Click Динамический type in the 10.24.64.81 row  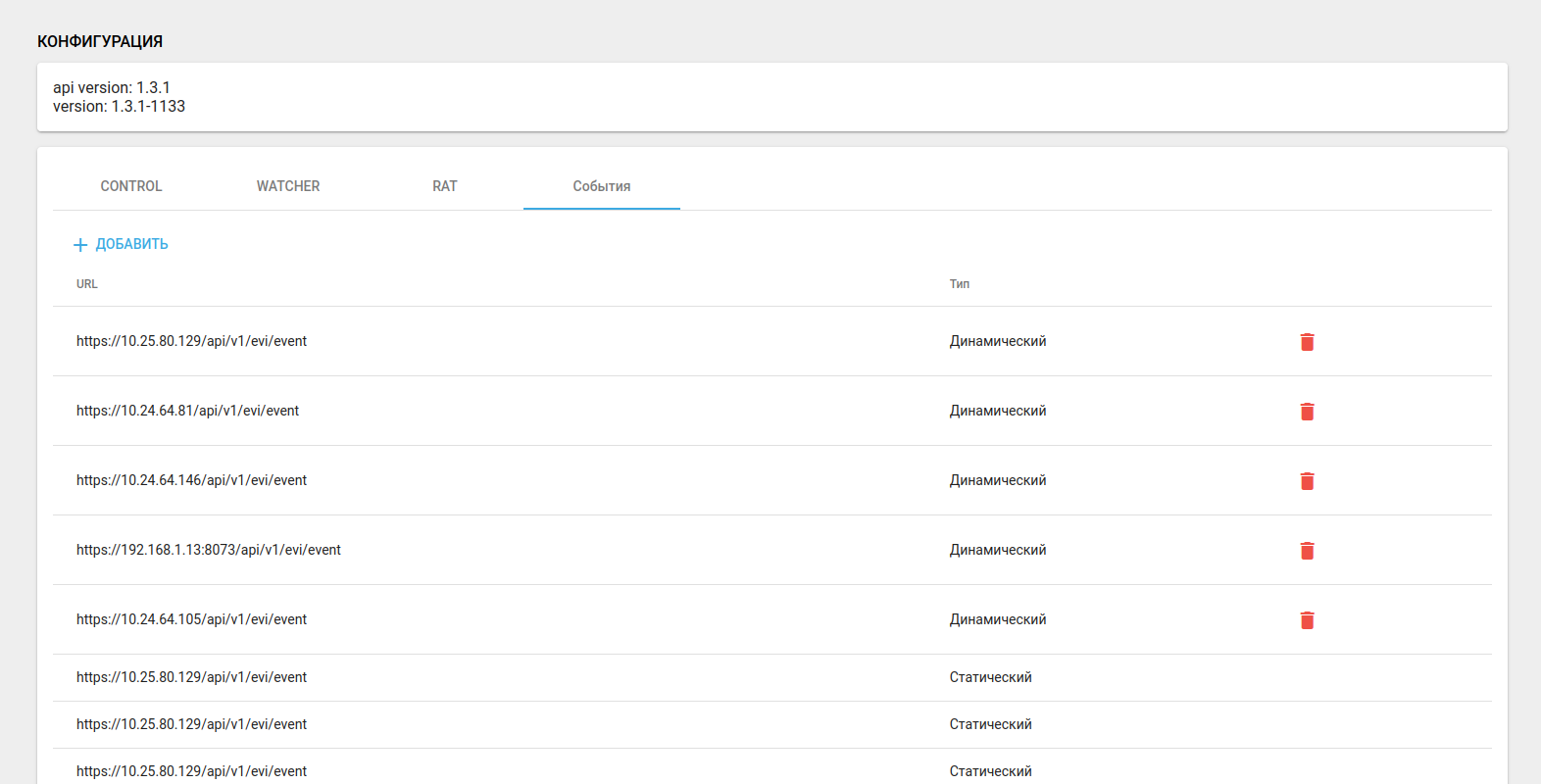[x=998, y=411]
